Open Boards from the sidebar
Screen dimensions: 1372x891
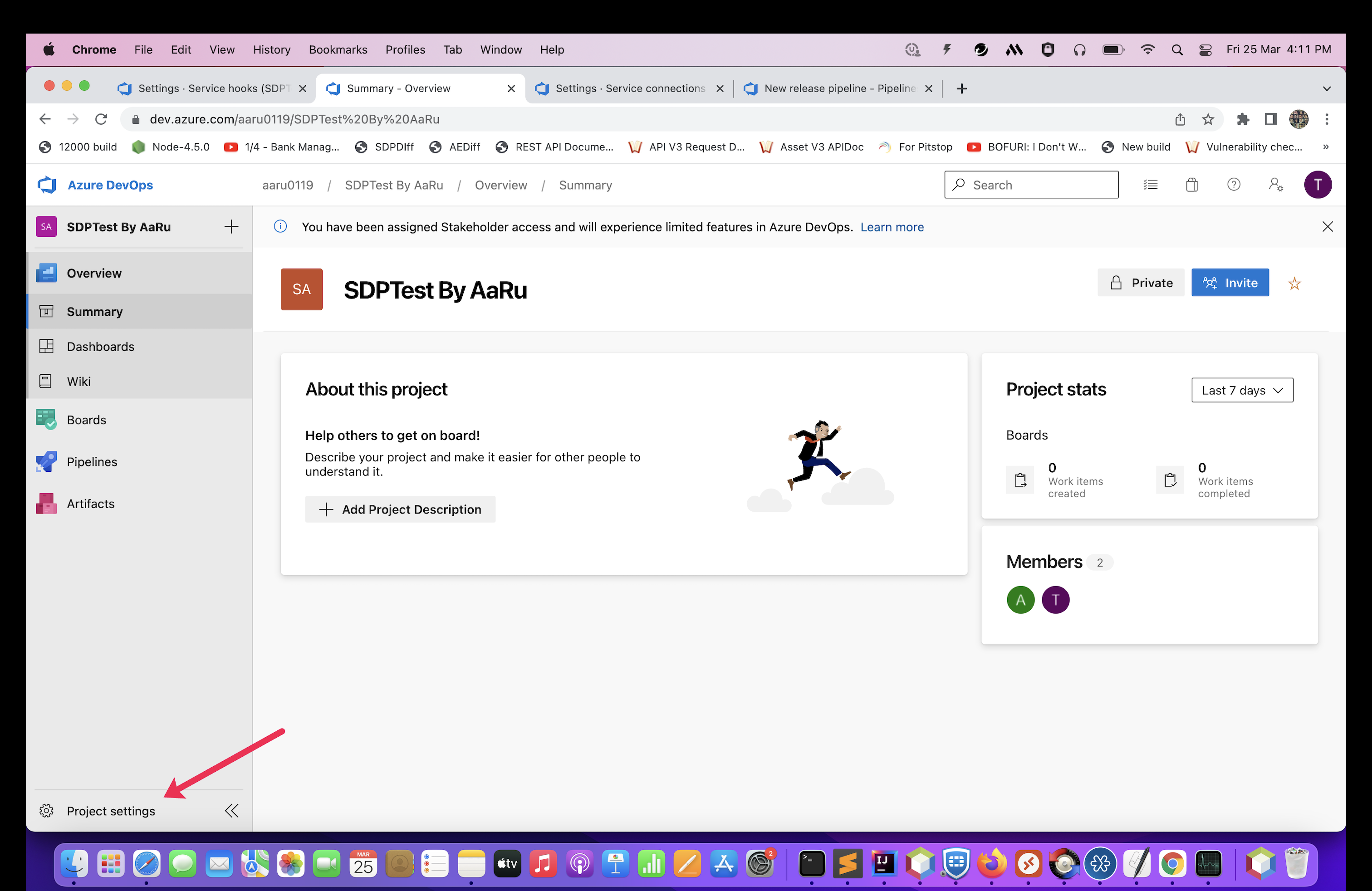point(86,420)
